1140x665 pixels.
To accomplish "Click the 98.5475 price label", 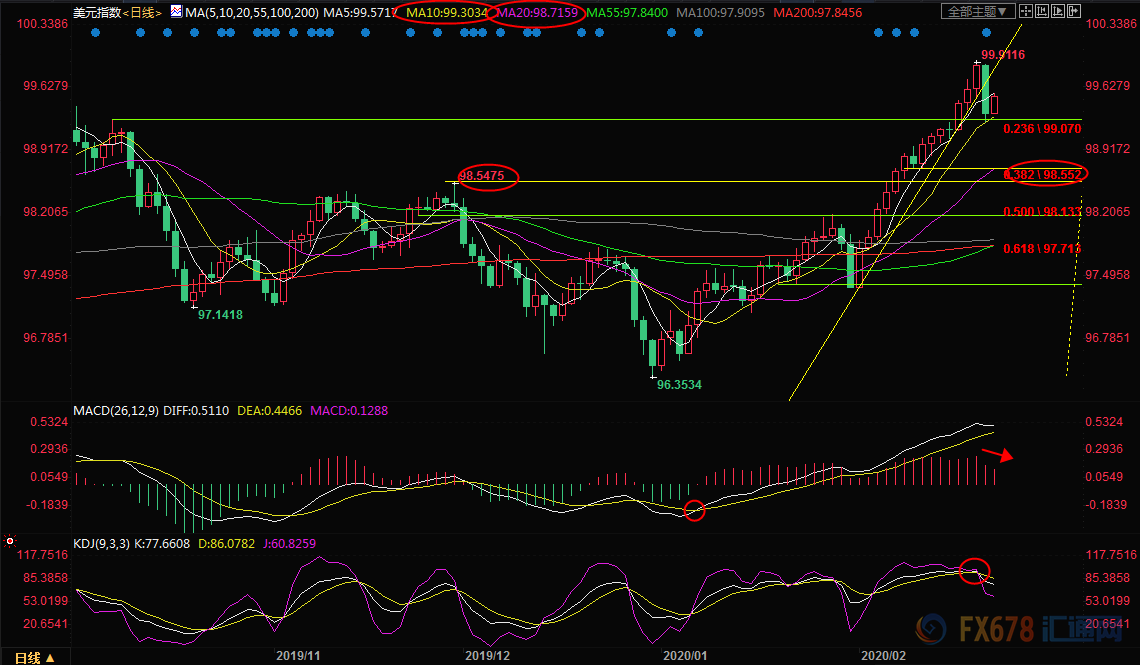I will [x=481, y=175].
